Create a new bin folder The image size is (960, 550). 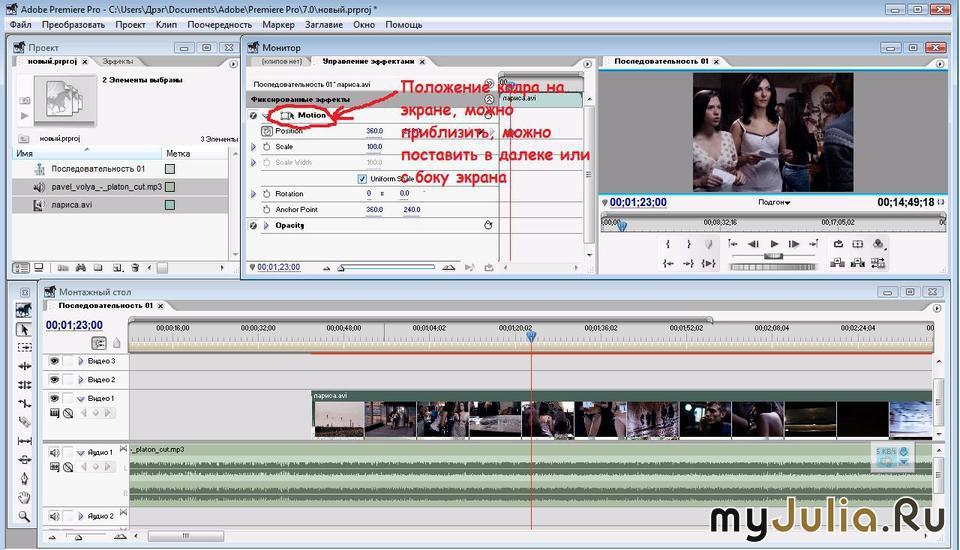98,268
